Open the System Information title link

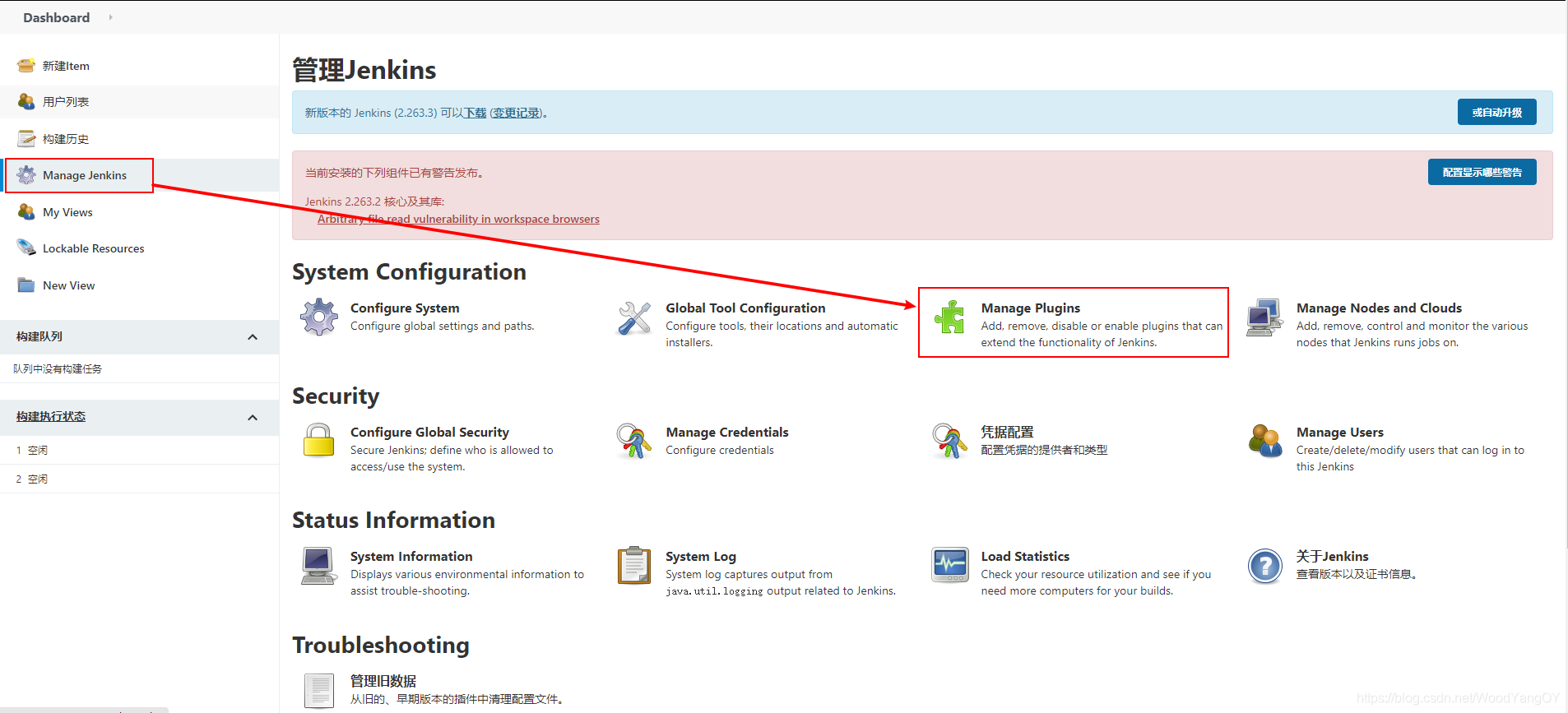tap(411, 556)
